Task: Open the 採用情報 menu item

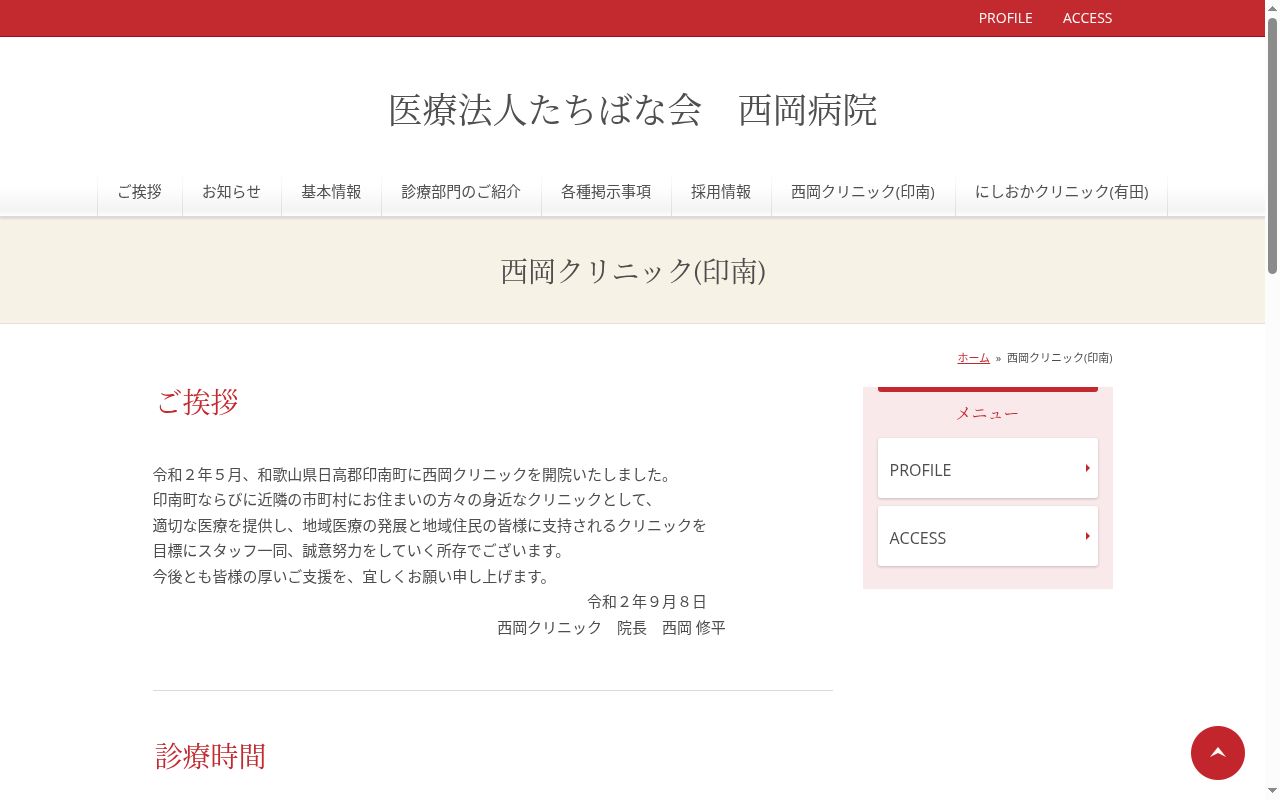Action: [x=721, y=192]
